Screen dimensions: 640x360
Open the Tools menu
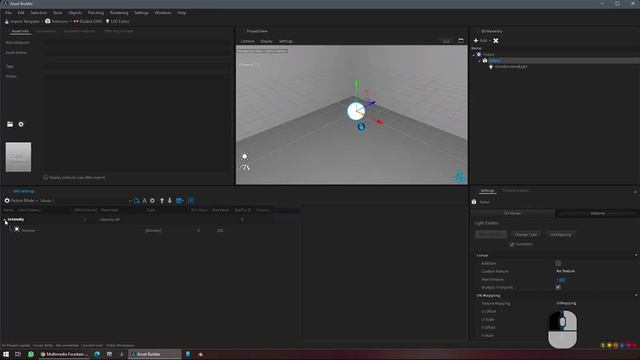click(x=58, y=13)
